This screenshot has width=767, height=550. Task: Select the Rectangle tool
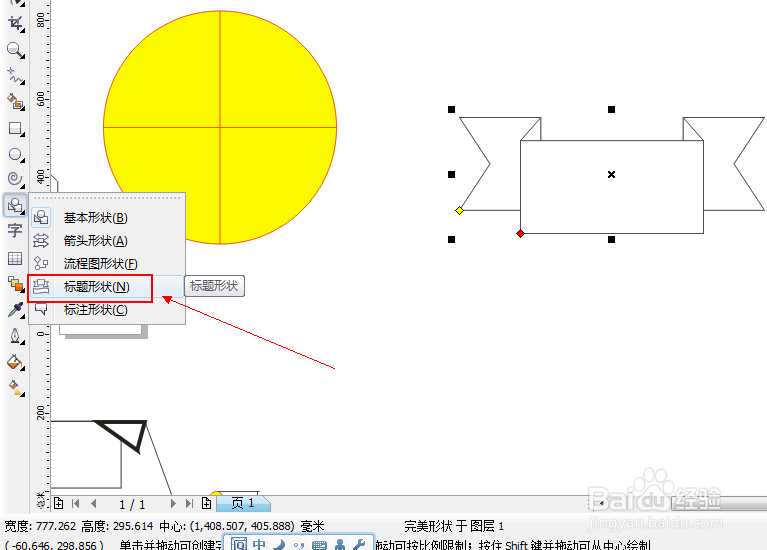point(15,128)
